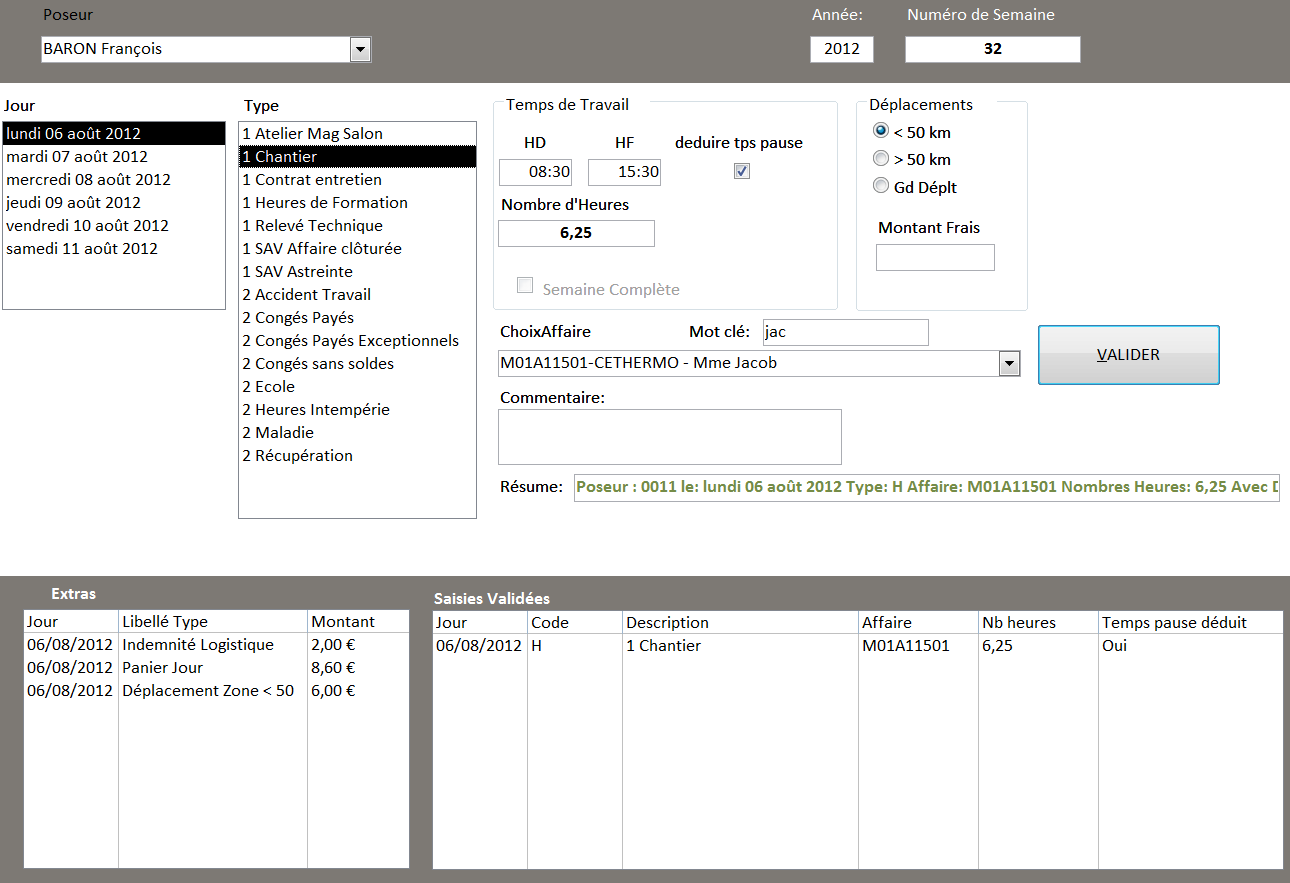Screen dimensions: 1290x883
Task: Click the Description column header
Action: coord(740,622)
